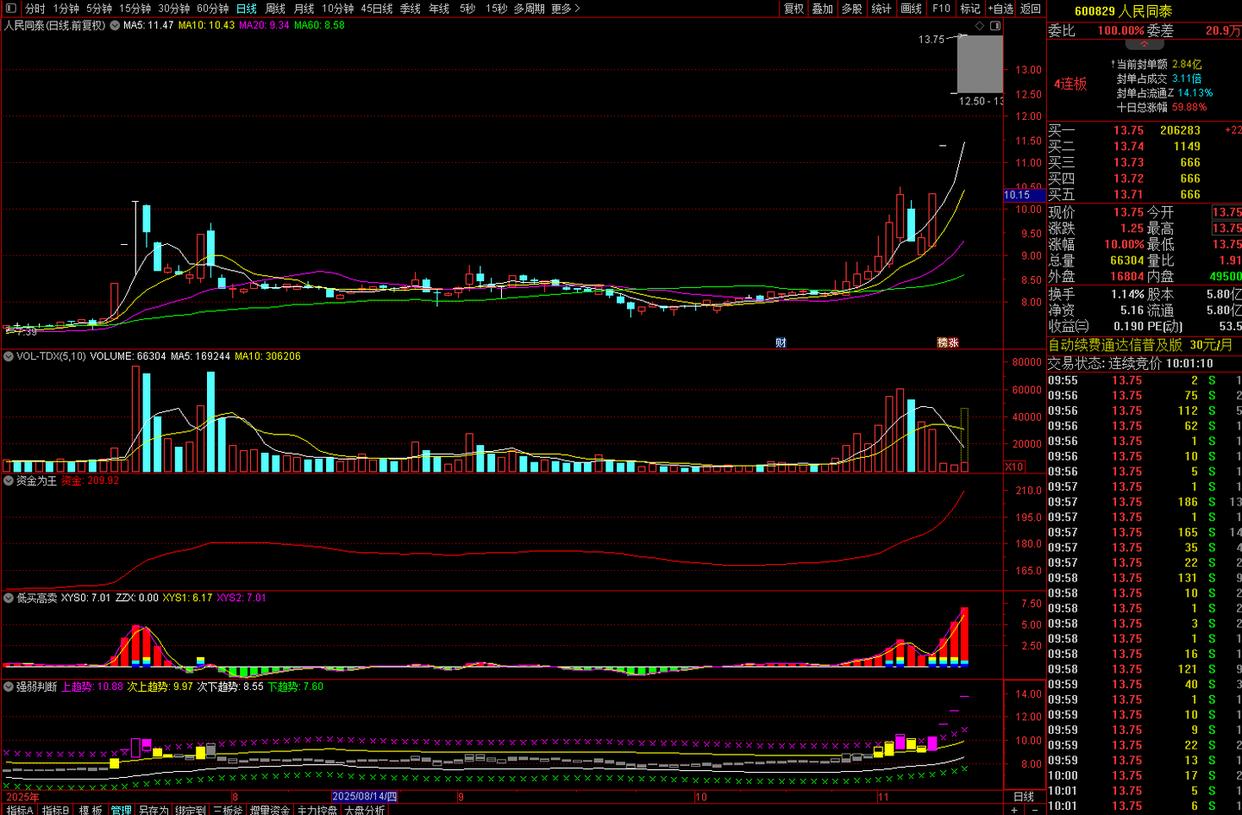Open the 资金为王 indicator dropdown arrow
1242x815 pixels.
pos(9,480)
